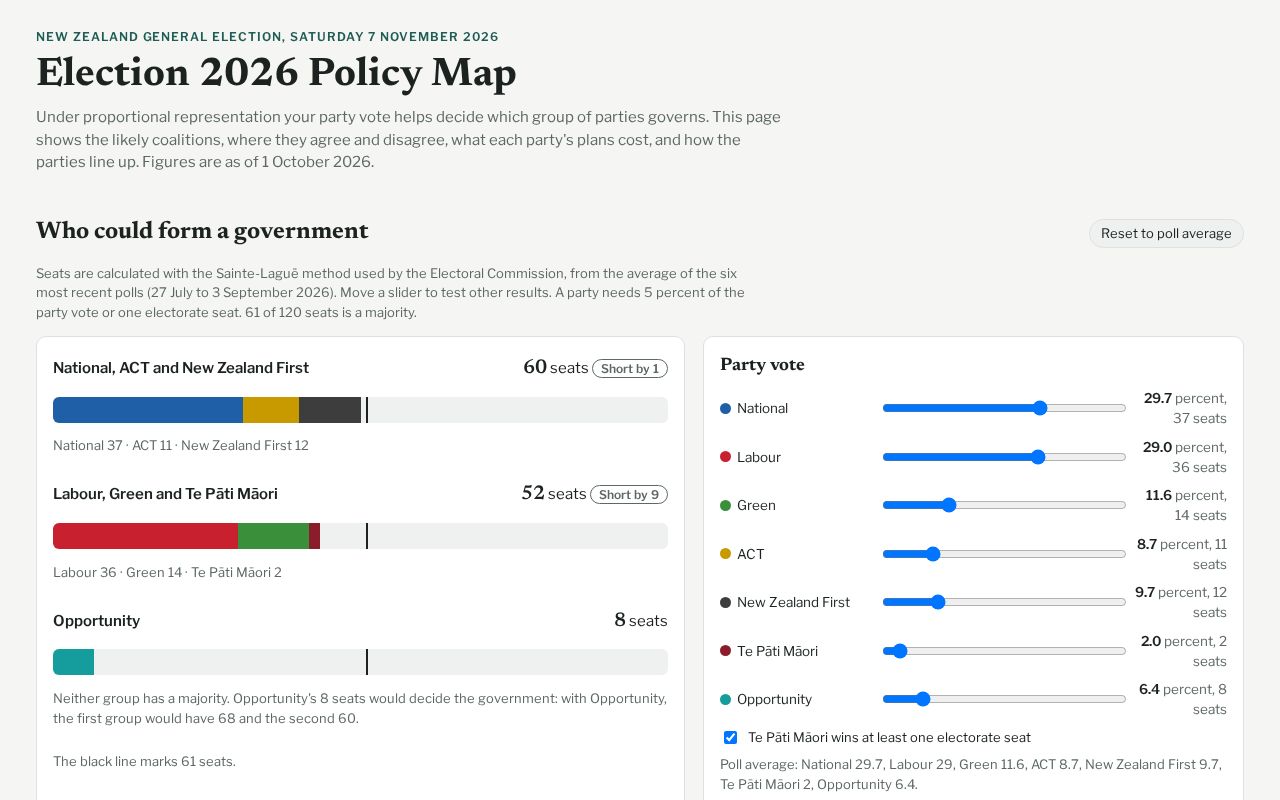Click the heading 'National, ACT and New Zealand First'
Image resolution: width=1280 pixels, height=800 pixels.
click(x=181, y=368)
